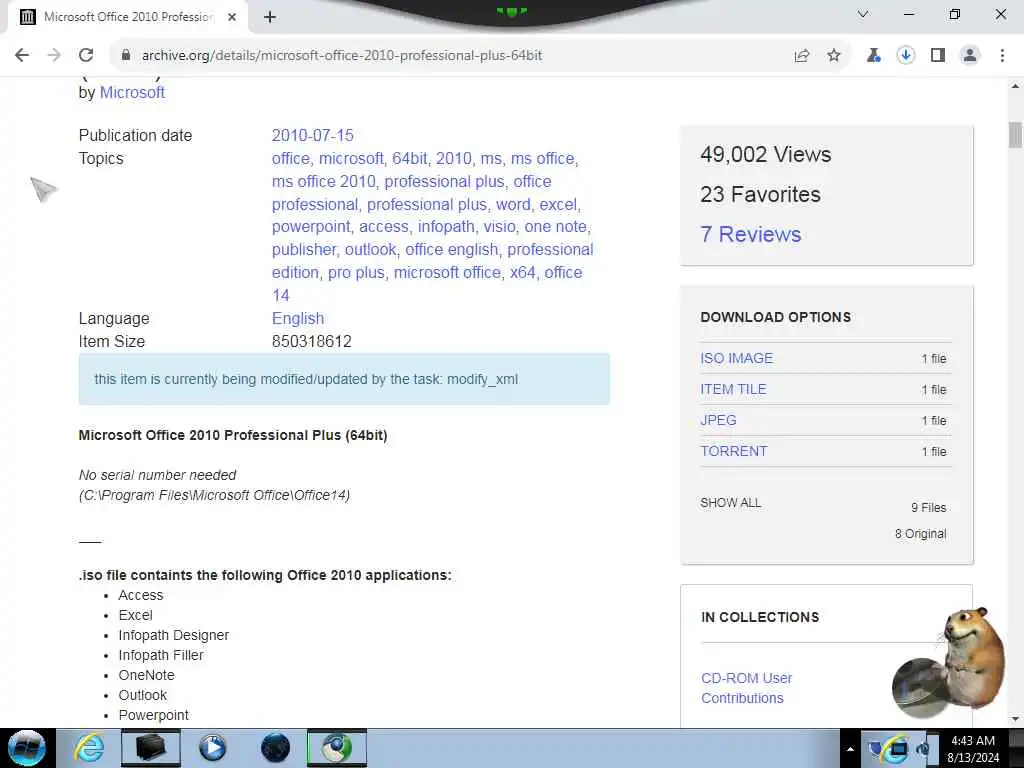This screenshot has width=1024, height=768.
Task: Open tab search chevron
Action: (x=863, y=14)
